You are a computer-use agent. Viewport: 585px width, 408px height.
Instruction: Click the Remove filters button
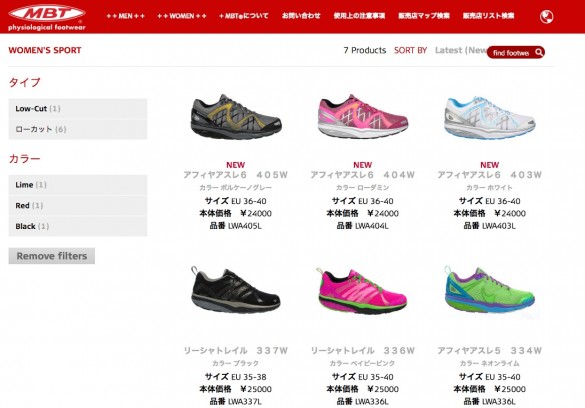tap(51, 256)
